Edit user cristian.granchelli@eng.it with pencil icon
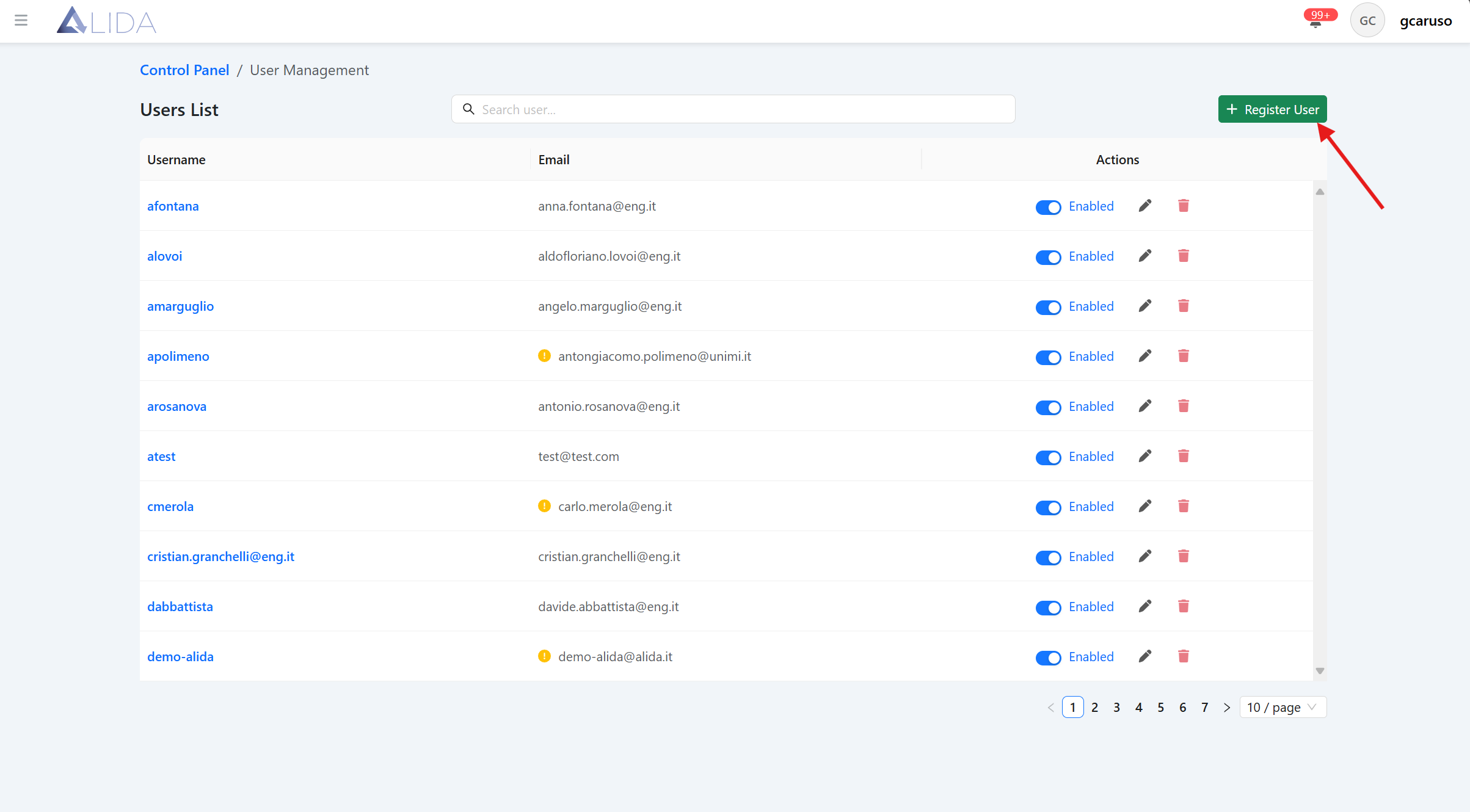Screen dimensions: 1470x812 point(1145,556)
